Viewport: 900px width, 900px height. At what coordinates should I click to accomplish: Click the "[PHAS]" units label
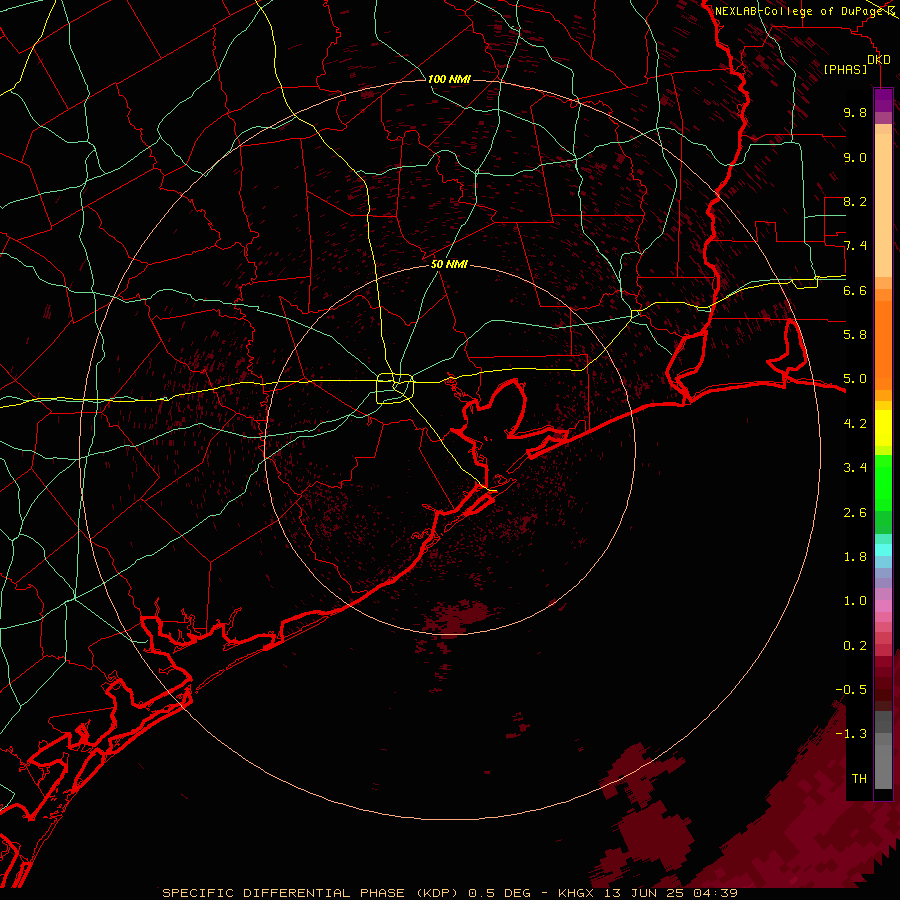pyautogui.click(x=845, y=70)
